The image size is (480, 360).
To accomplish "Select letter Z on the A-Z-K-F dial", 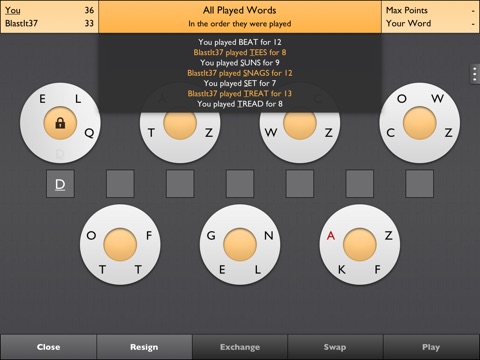I will click(x=389, y=235).
